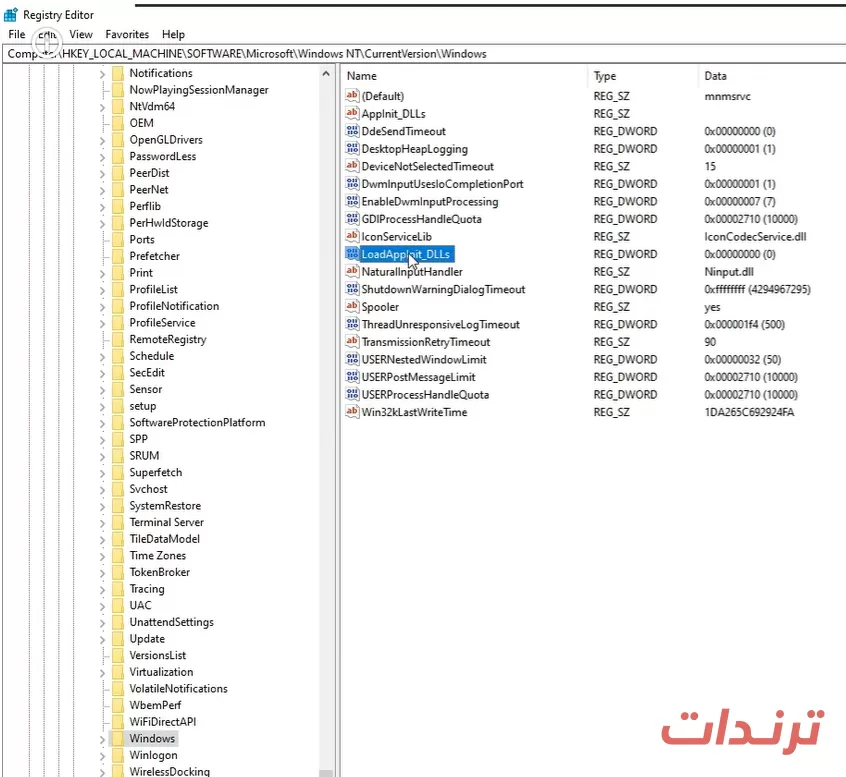Expand the Notifications key
846x777 pixels.
(x=103, y=74)
